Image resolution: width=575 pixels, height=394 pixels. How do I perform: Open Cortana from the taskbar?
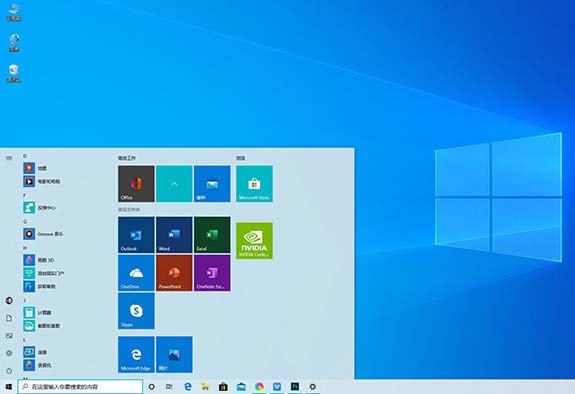click(x=151, y=387)
